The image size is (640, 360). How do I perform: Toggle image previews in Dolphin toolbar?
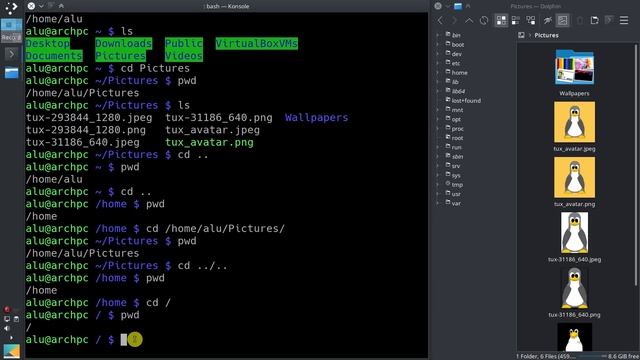tap(562, 20)
